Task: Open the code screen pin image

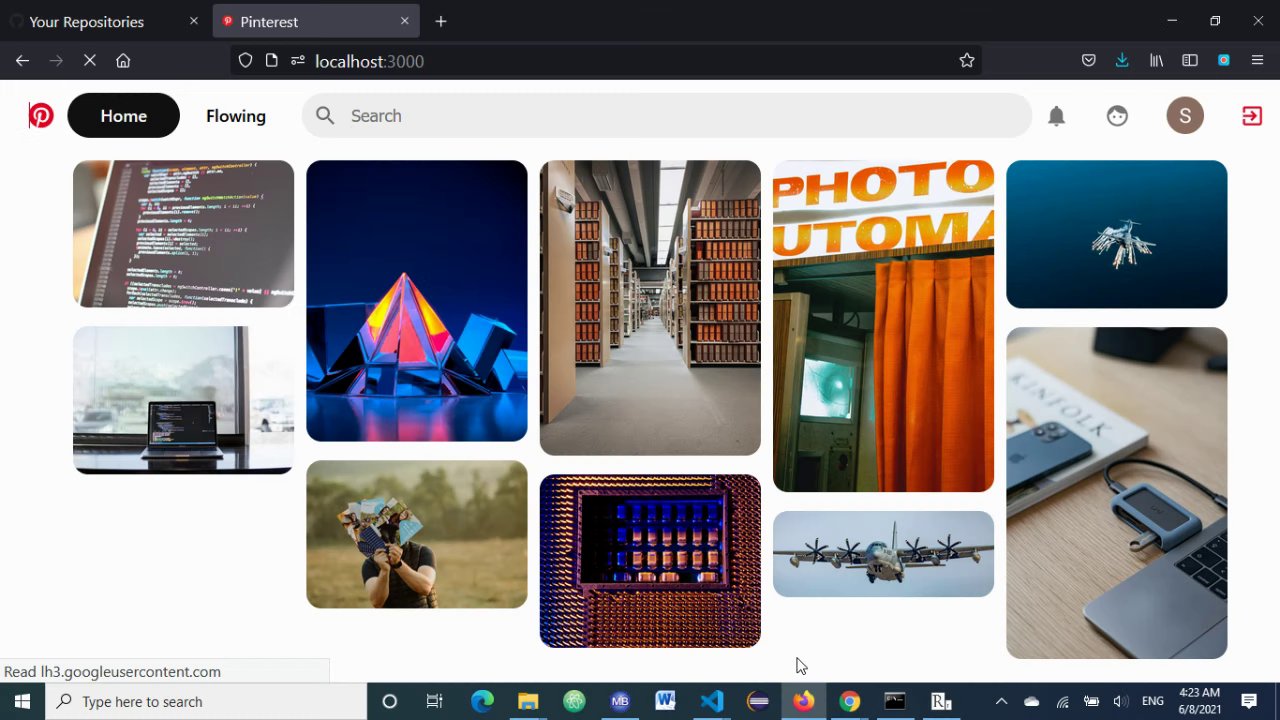Action: tap(184, 234)
